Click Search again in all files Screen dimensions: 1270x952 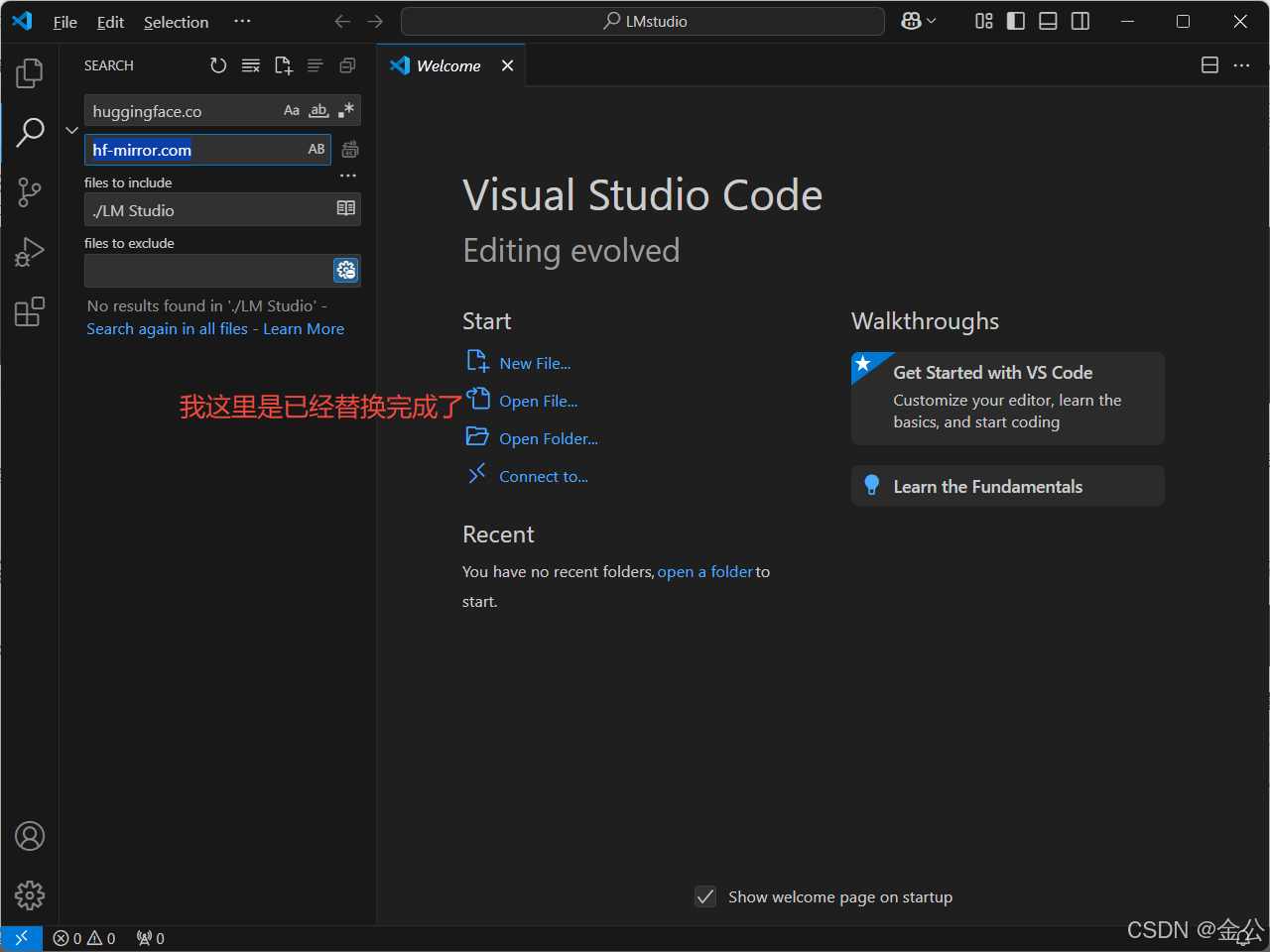(x=167, y=329)
